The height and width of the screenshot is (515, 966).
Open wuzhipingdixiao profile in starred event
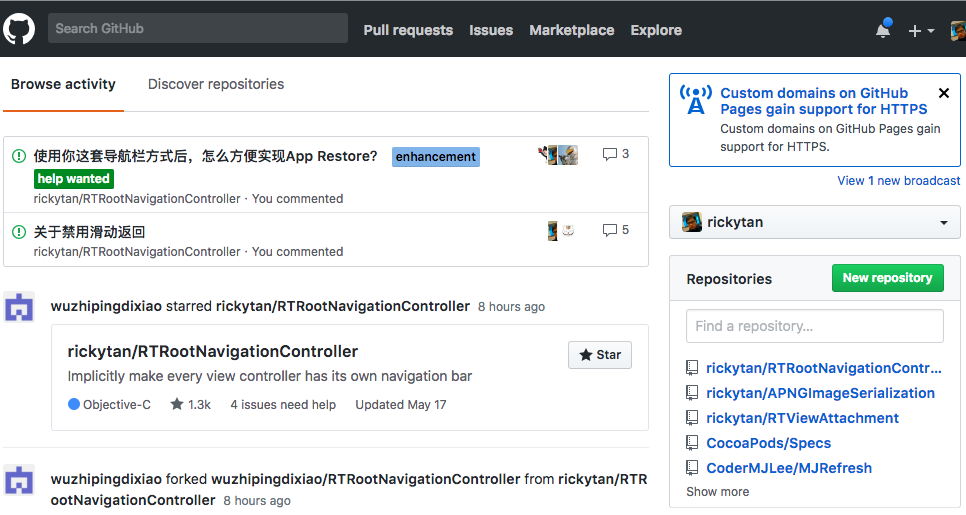point(106,306)
